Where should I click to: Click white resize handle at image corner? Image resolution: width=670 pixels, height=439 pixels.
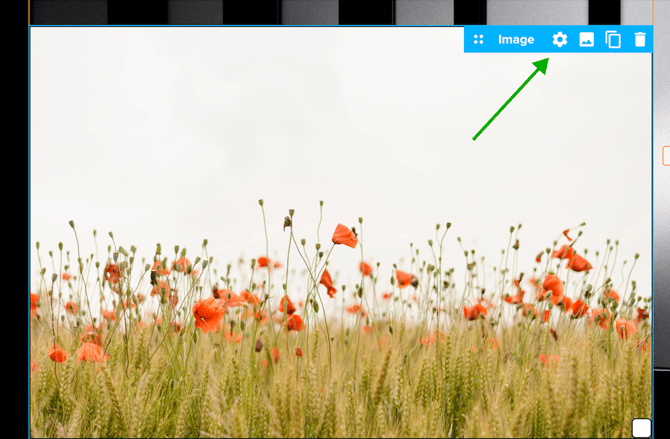pyautogui.click(x=641, y=427)
